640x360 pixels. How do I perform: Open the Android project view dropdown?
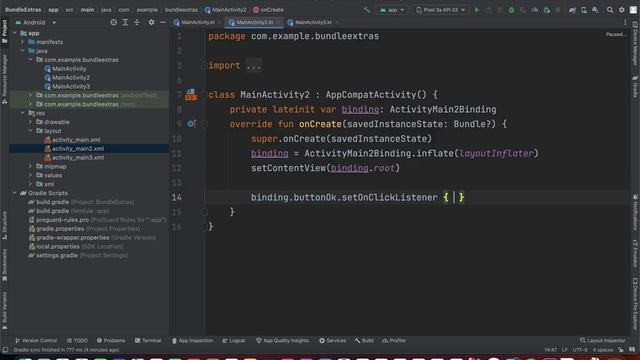click(x=36, y=22)
